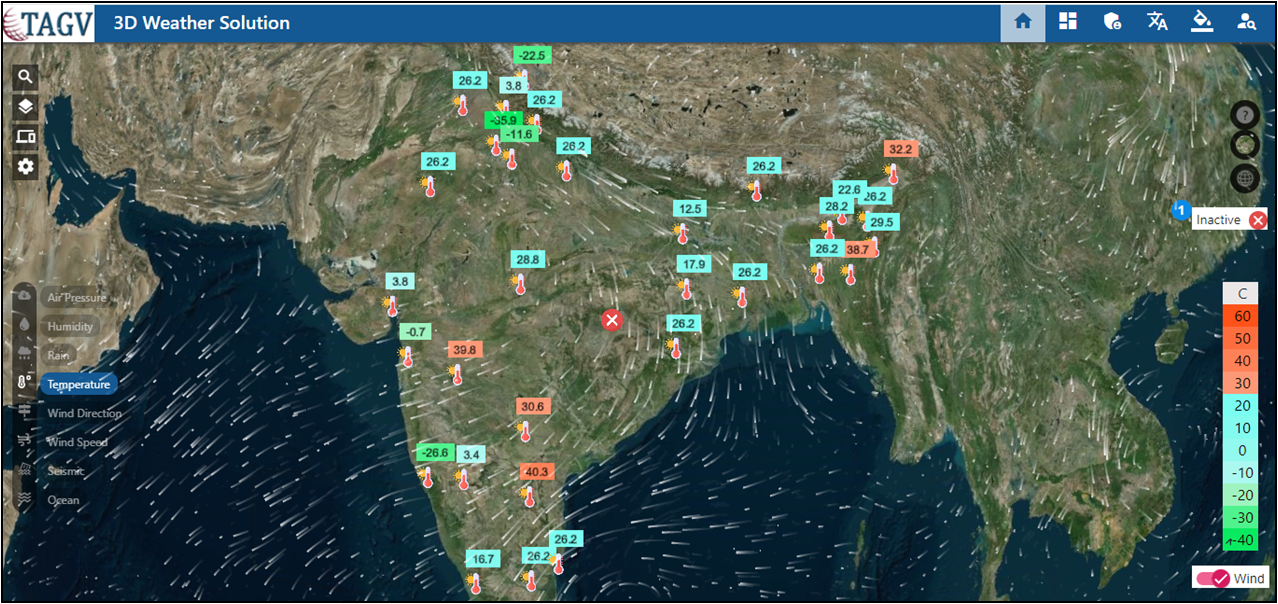Open the dashboard grid icon
Viewport: 1278px width, 604px height.
(1068, 22)
